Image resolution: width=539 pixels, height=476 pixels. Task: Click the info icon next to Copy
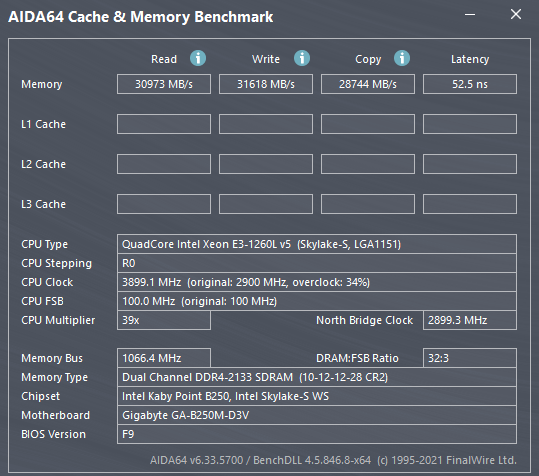[402, 58]
